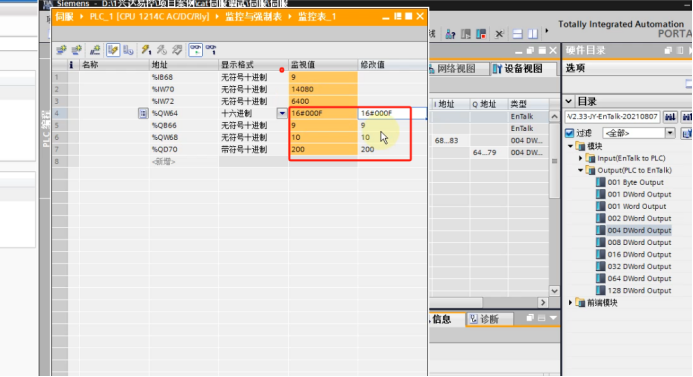This screenshot has width=693, height=377.
Task: Click the 地址 column header in watch table
Action: click(184, 65)
